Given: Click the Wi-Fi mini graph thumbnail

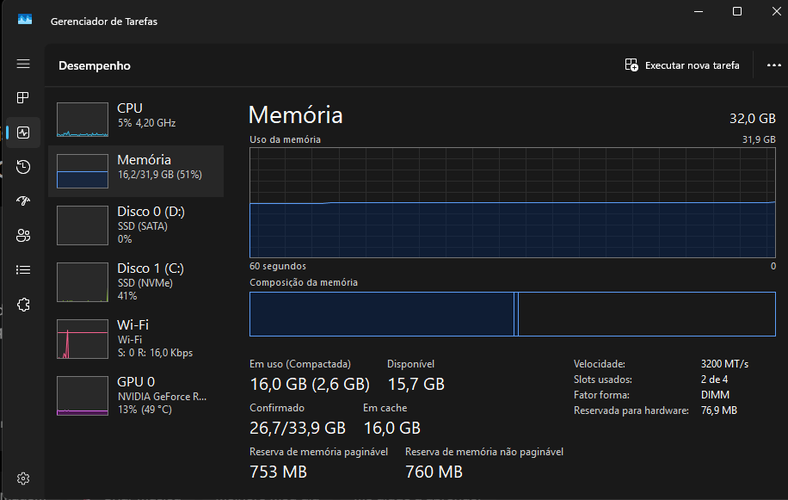Looking at the screenshot, I should pos(82,339).
